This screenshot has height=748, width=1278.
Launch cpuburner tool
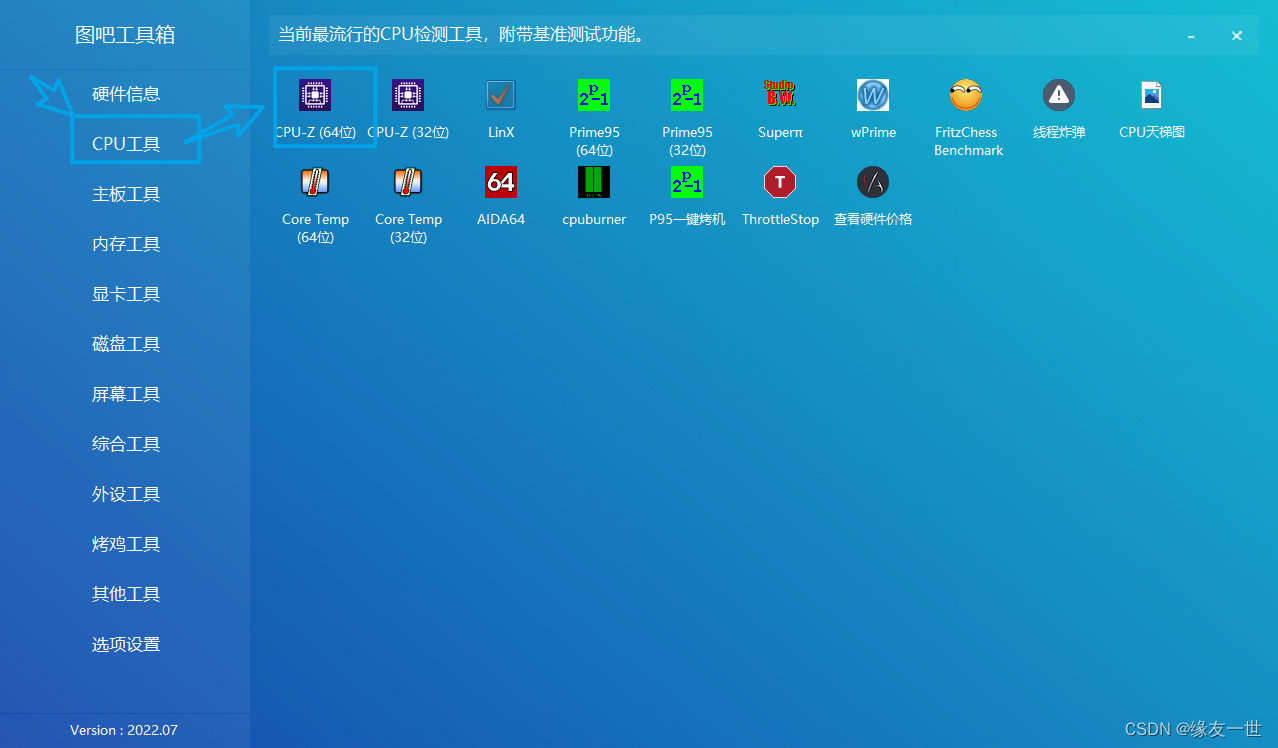click(x=594, y=197)
